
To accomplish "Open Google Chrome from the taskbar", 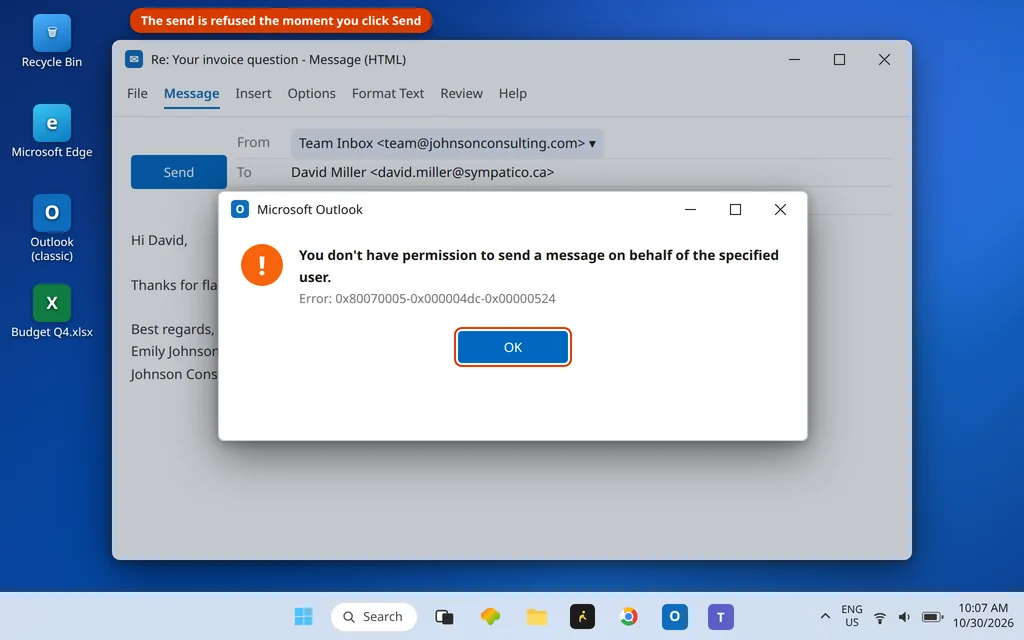I will [x=628, y=616].
